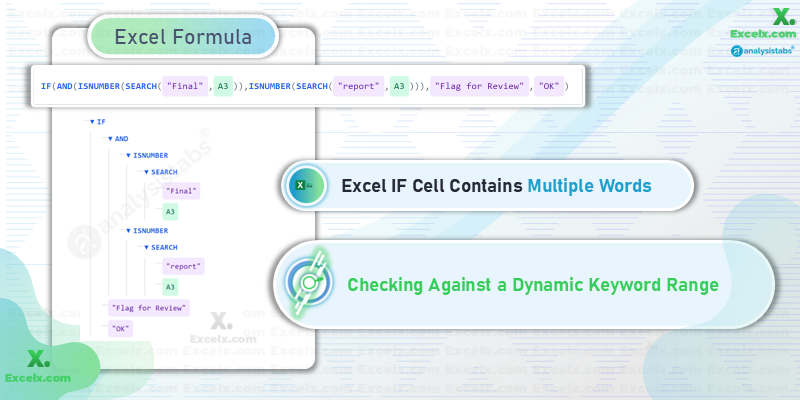Click IF(AND(ISNUMBER(SEARCH( text starting the formula
Viewport: 800px width, 400px height.
(x=101, y=86)
